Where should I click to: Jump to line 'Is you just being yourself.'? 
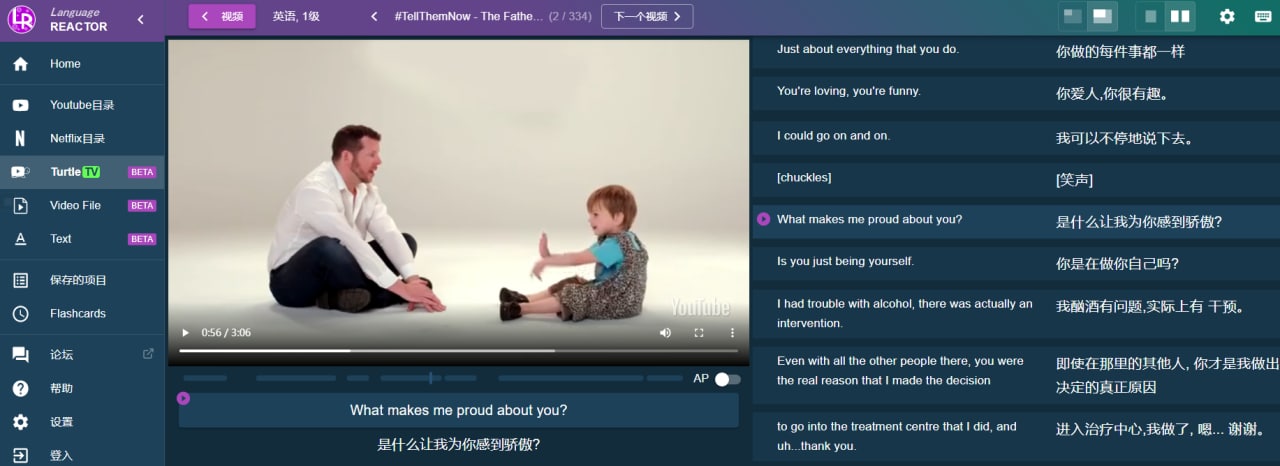tap(845, 262)
